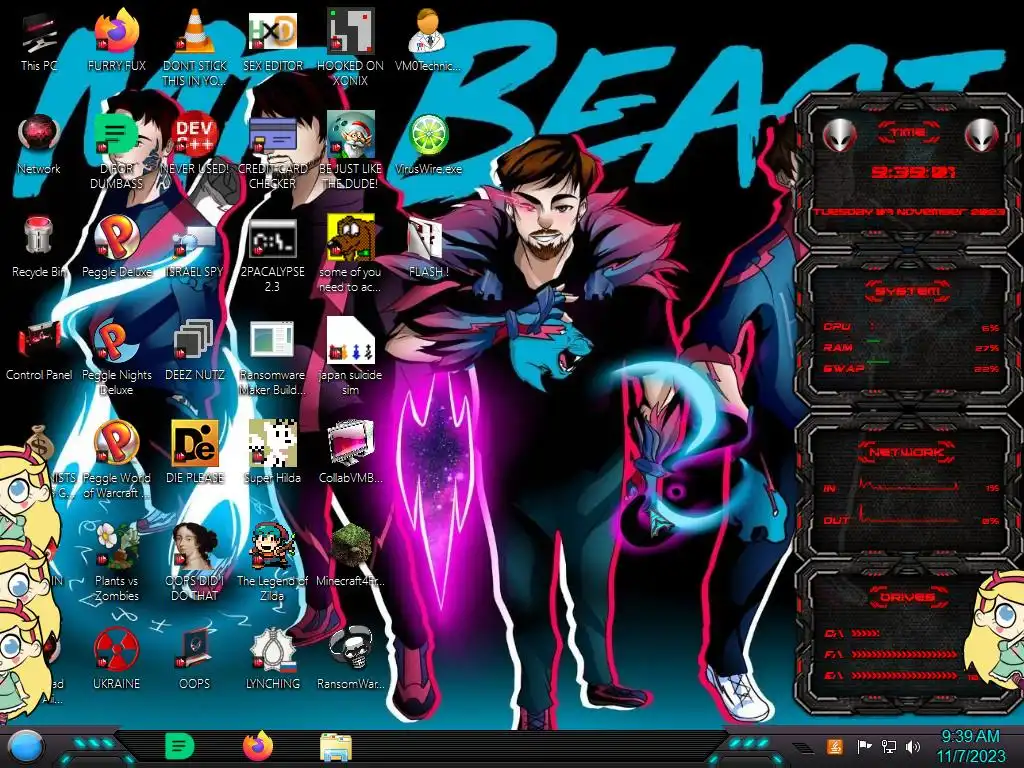The image size is (1024, 768).
Task: Click the OUT graph in the Network widget
Action: [x=908, y=516]
